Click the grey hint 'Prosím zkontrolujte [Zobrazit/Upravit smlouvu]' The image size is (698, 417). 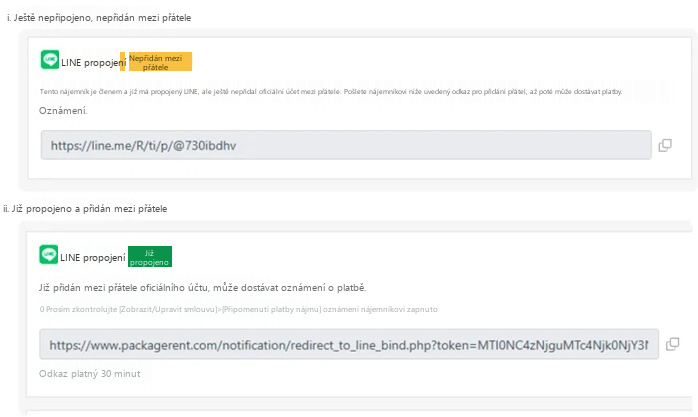click(x=238, y=309)
